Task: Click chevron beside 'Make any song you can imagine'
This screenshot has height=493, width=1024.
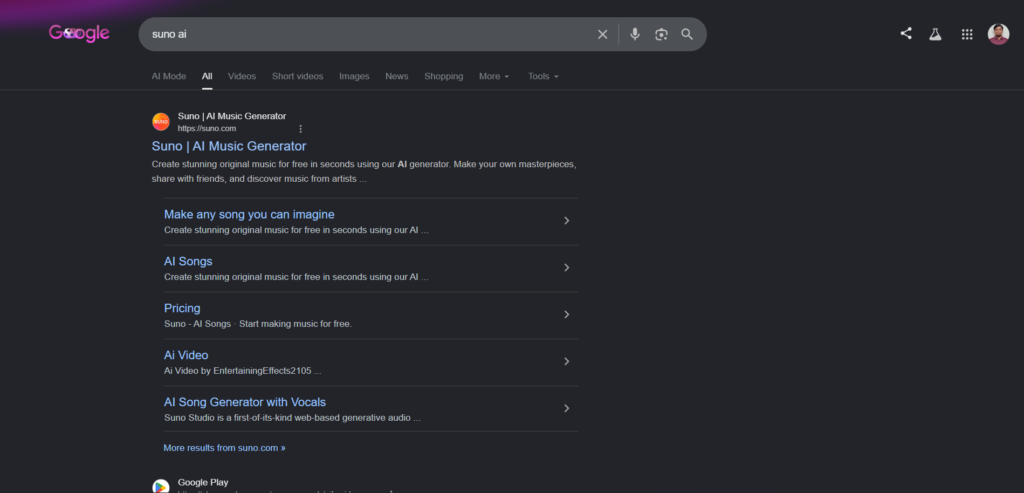Action: point(566,221)
